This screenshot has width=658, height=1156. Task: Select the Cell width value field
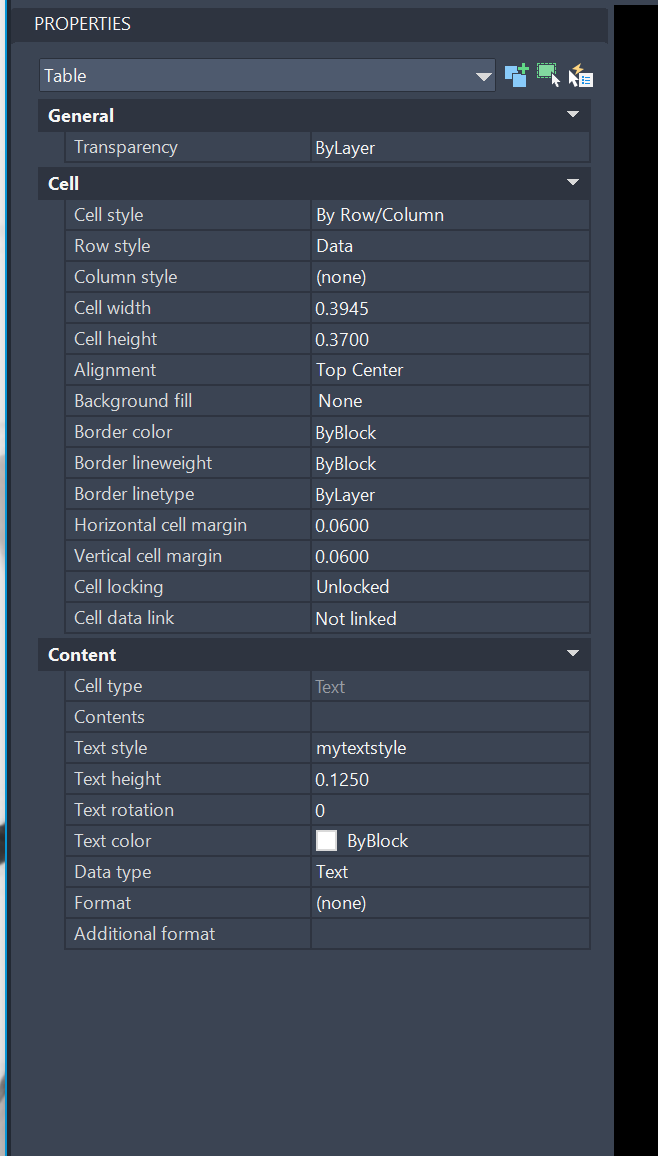pyautogui.click(x=450, y=308)
